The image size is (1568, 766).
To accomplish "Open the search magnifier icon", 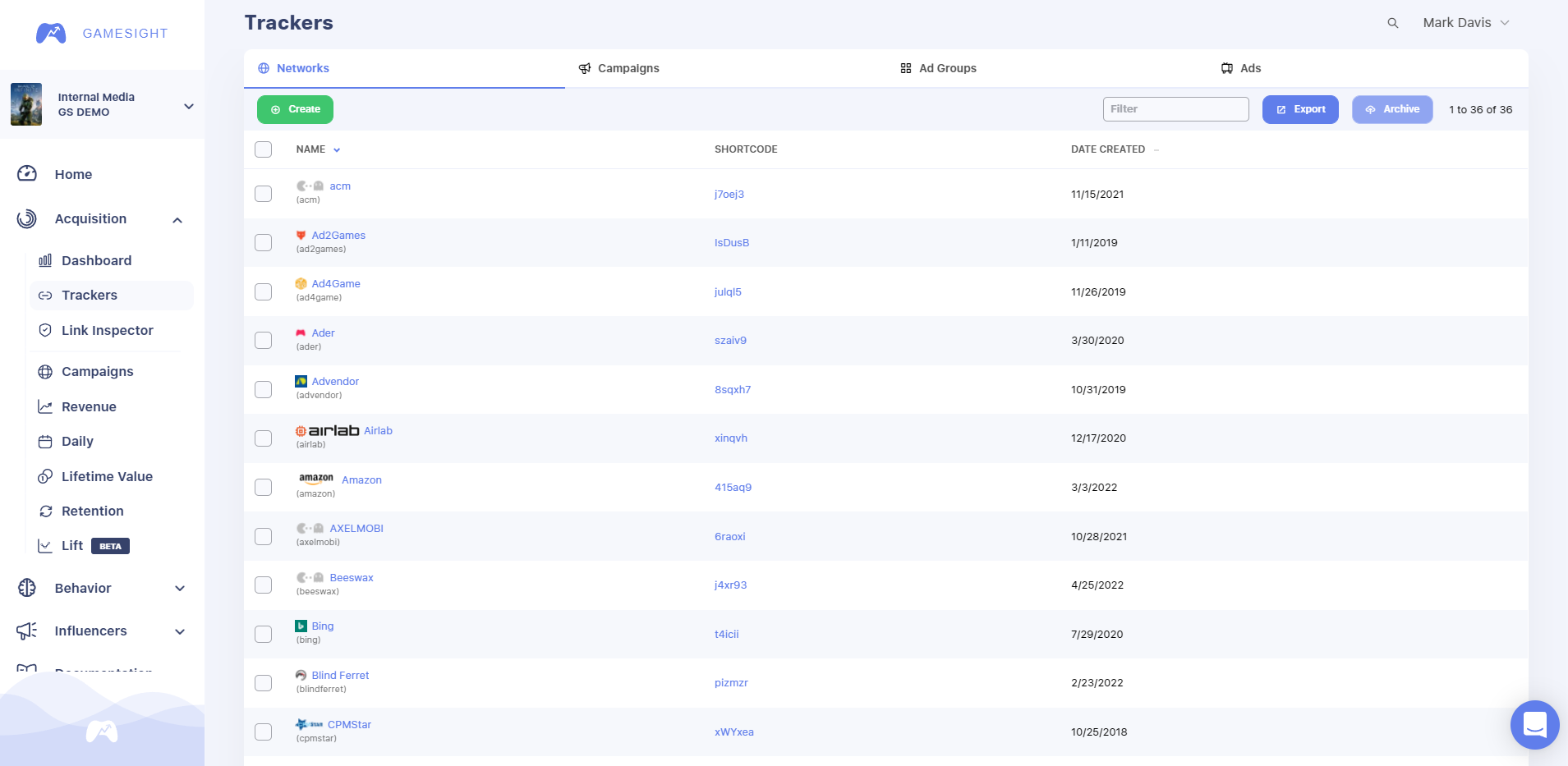I will pyautogui.click(x=1393, y=23).
